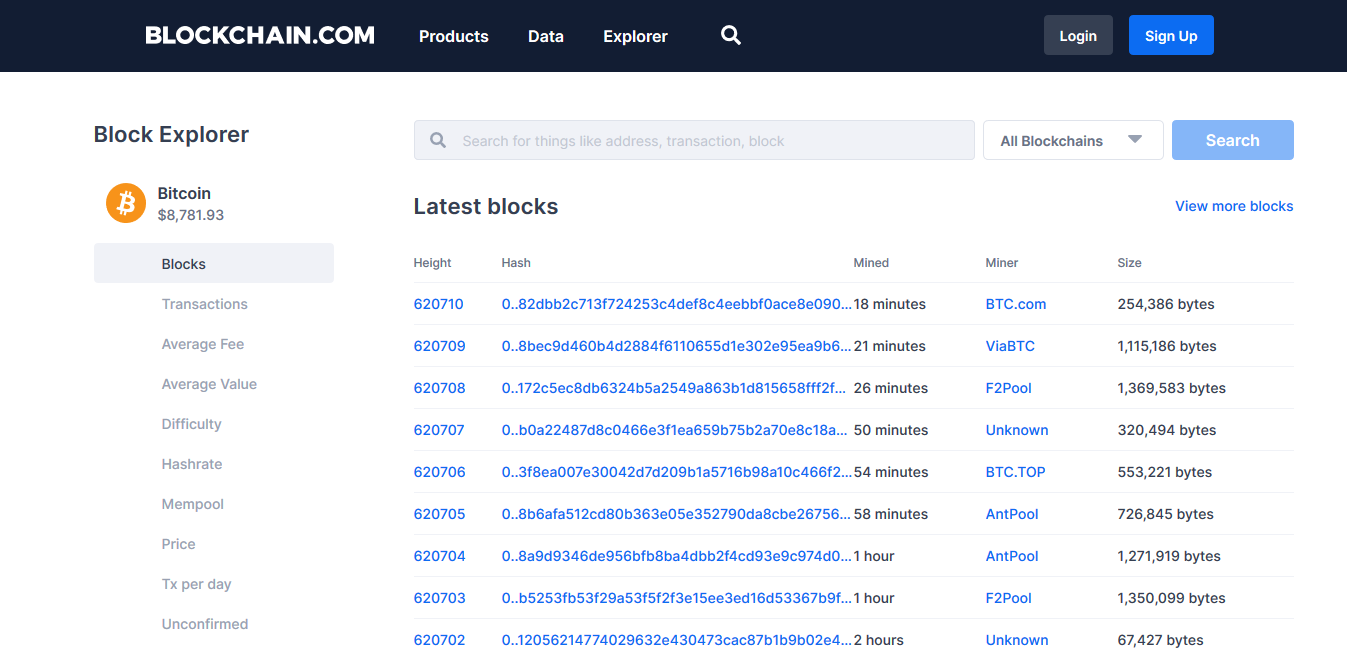Click the size 1,115,186 bytes
This screenshot has width=1347, height=657.
(x=1167, y=346)
